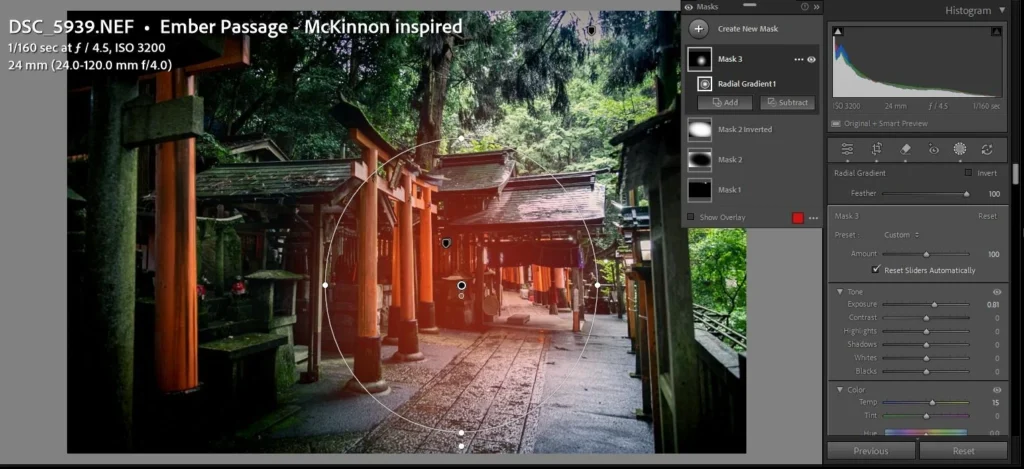
Task: Toggle shadow clipping indicator in histogram
Action: [x=838, y=31]
